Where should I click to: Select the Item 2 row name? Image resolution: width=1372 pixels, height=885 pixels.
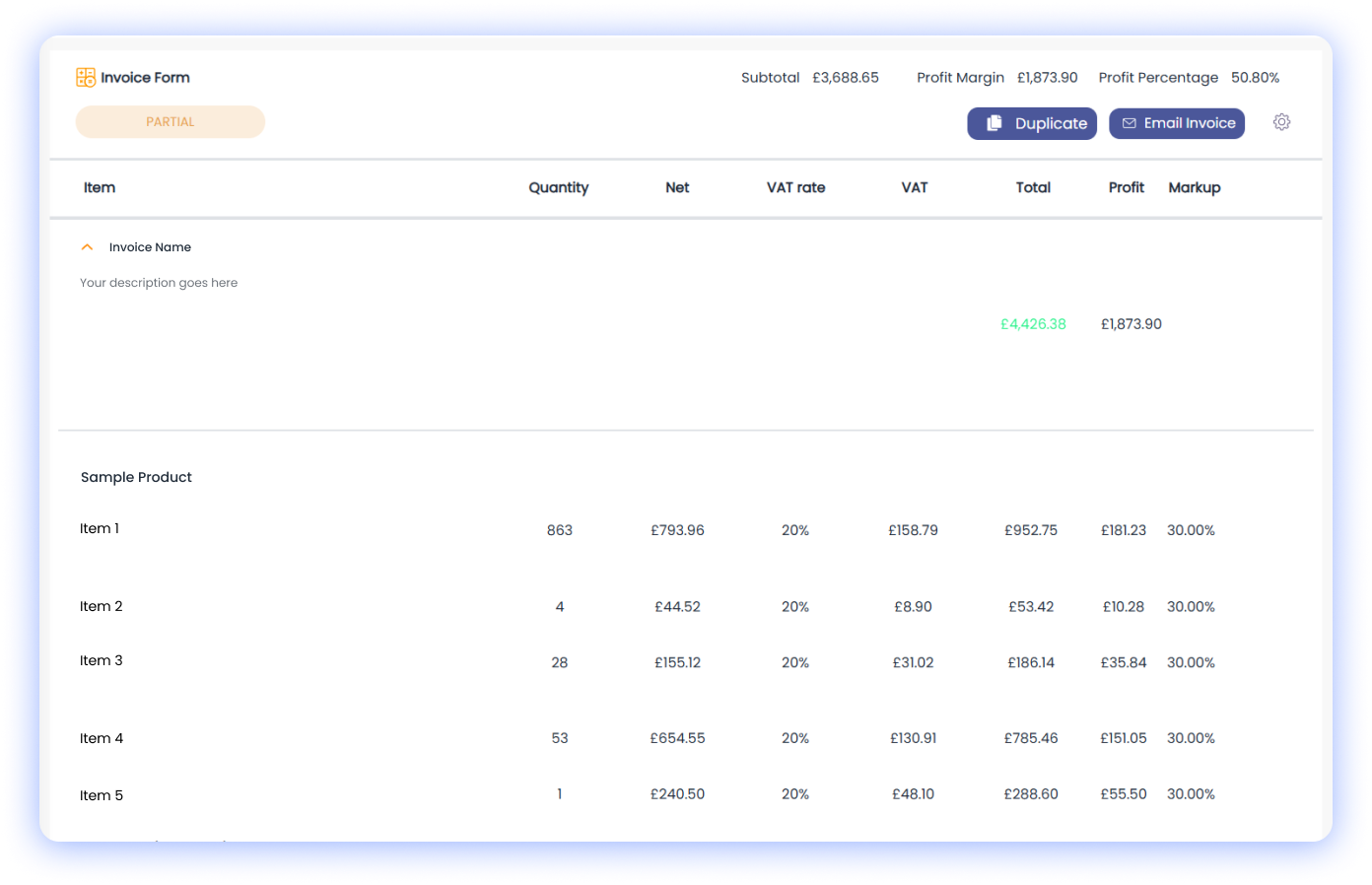tap(102, 606)
